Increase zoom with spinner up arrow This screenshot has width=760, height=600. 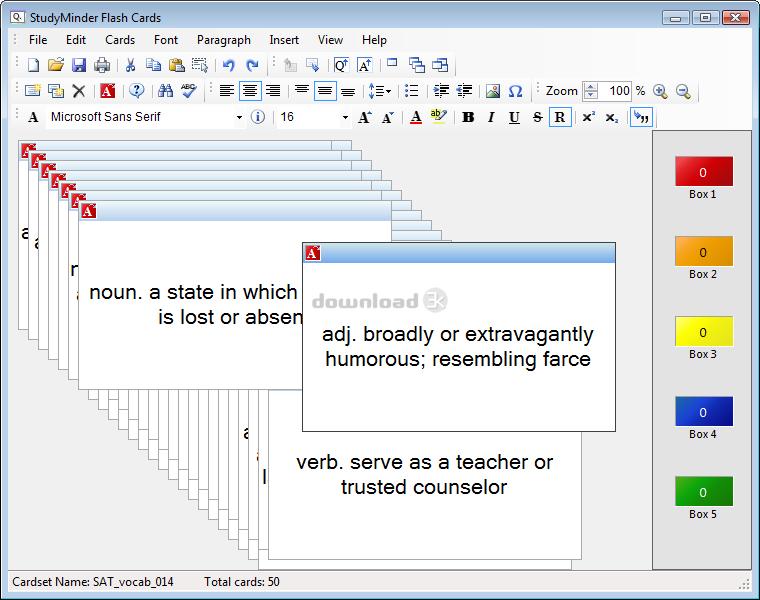pos(590,87)
